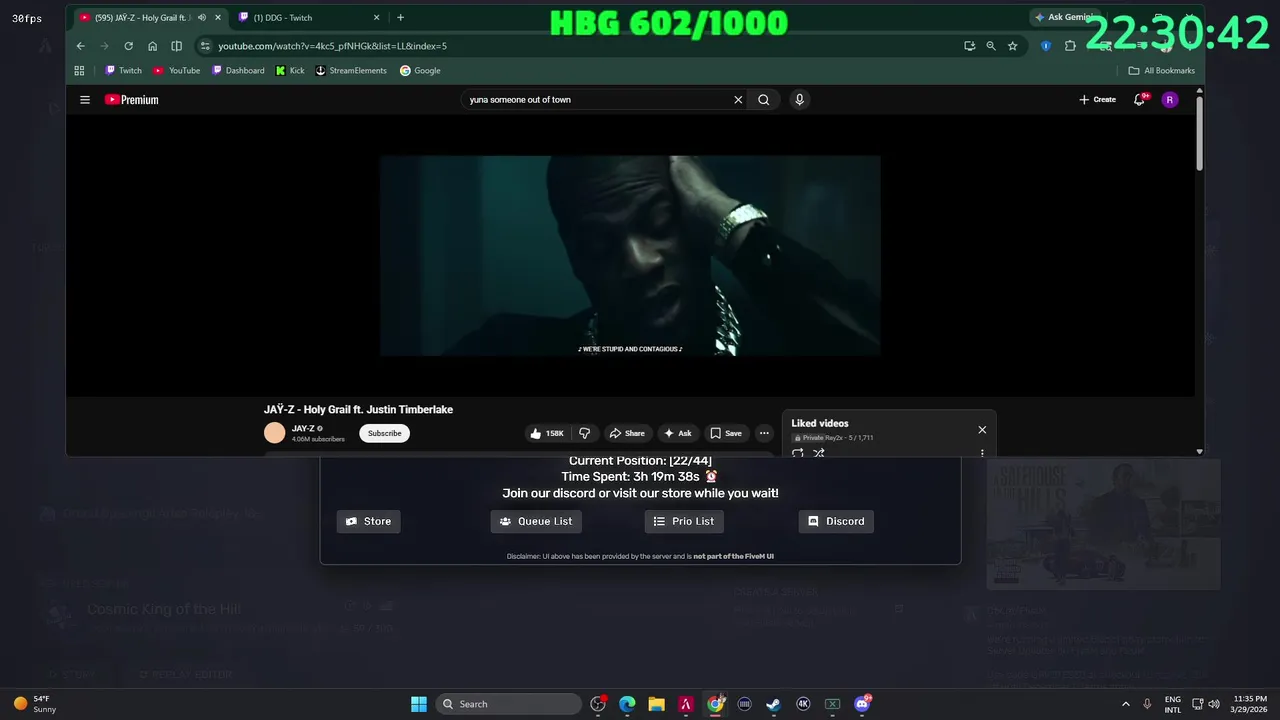
Task: Open Chrome extensions puzzle icon
Action: click(x=1070, y=46)
